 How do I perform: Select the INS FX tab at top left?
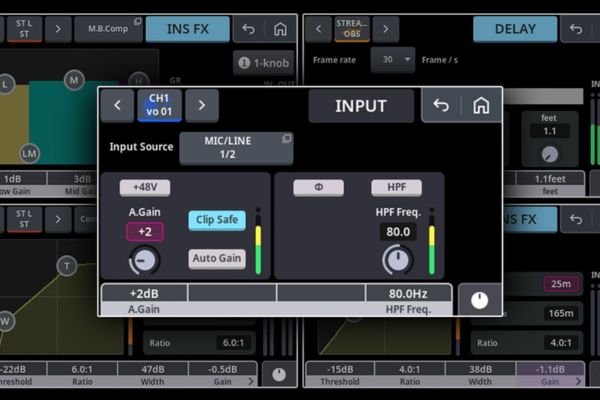click(x=187, y=29)
